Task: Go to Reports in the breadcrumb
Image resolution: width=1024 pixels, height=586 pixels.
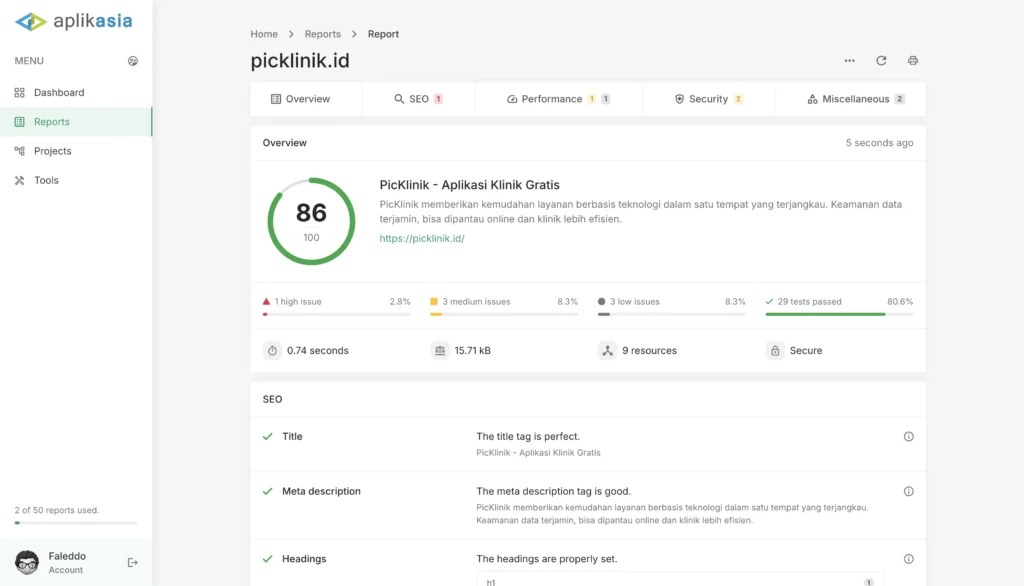Action: point(322,34)
